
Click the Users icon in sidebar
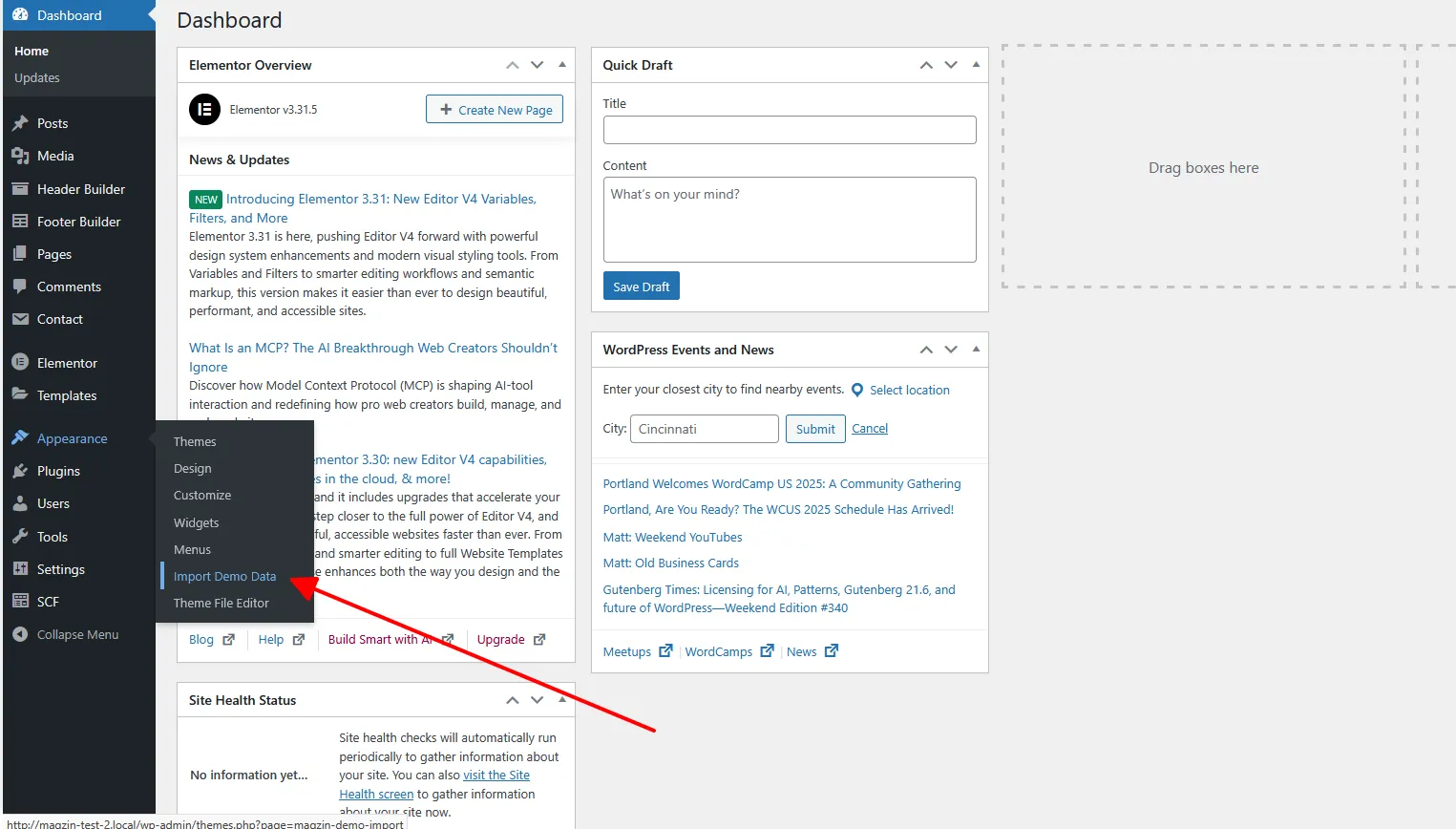(x=20, y=503)
